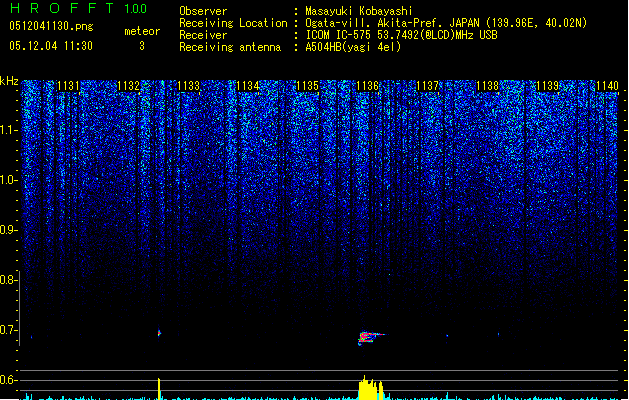Click the 'Receiving antenna' field label
The image size is (629, 400).
pyautogui.click(x=230, y=47)
